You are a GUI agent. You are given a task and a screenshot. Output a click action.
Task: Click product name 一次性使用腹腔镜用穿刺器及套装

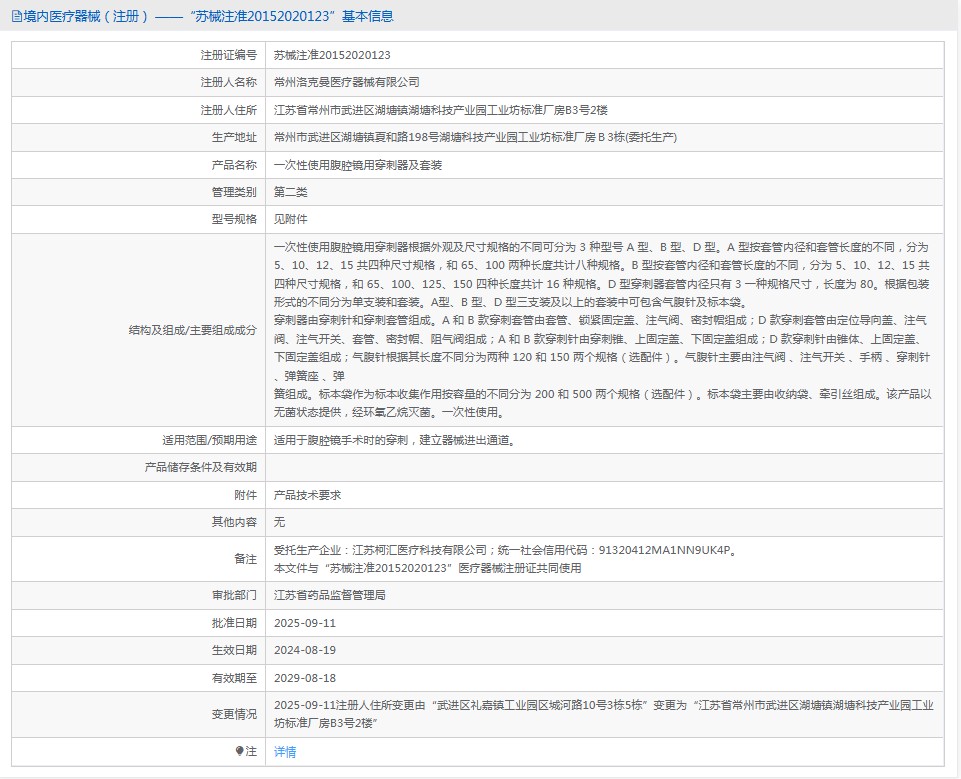(x=357, y=165)
